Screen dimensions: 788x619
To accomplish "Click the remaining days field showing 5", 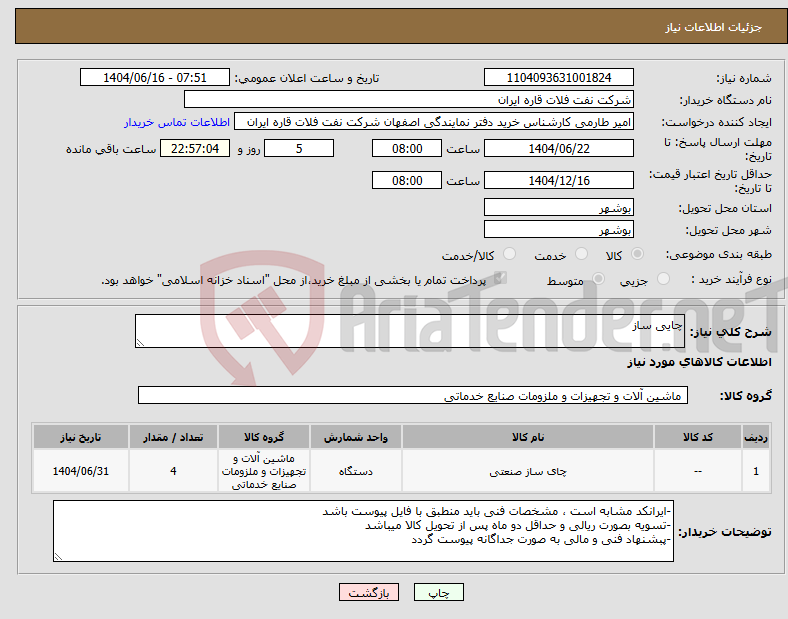I will click(x=299, y=149).
